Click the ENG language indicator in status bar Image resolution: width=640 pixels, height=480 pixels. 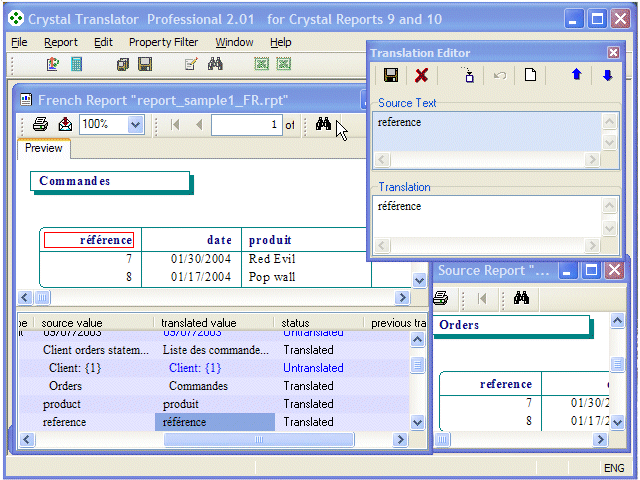pos(614,468)
